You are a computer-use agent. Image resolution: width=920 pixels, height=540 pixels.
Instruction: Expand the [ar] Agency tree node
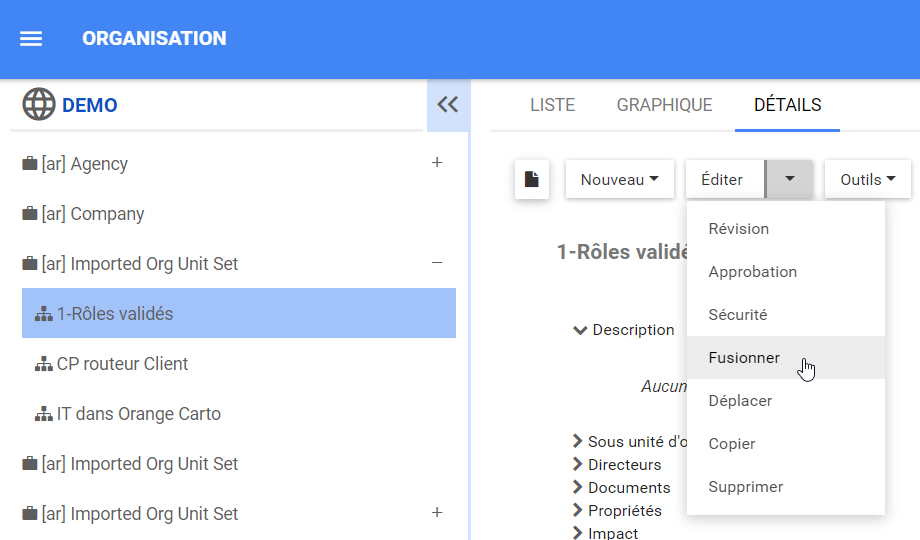coord(436,163)
